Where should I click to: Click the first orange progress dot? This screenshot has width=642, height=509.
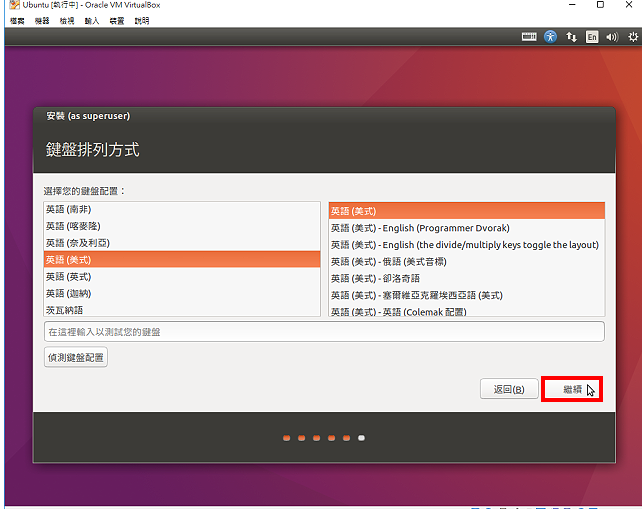287,438
